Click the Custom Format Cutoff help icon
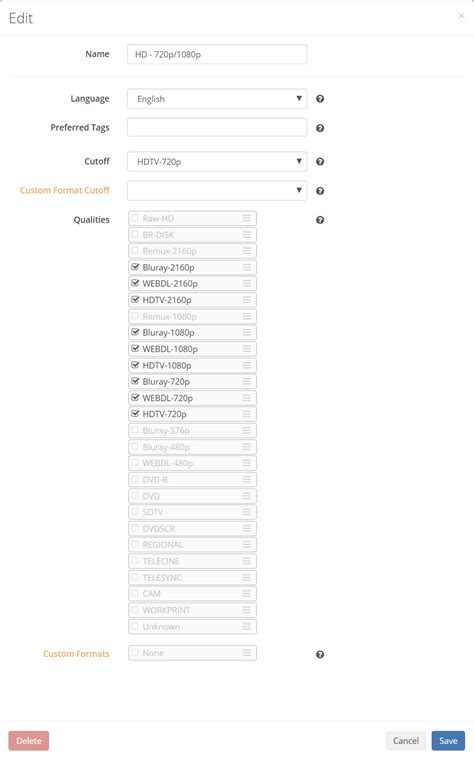The width and height of the screenshot is (474, 759). pos(320,191)
